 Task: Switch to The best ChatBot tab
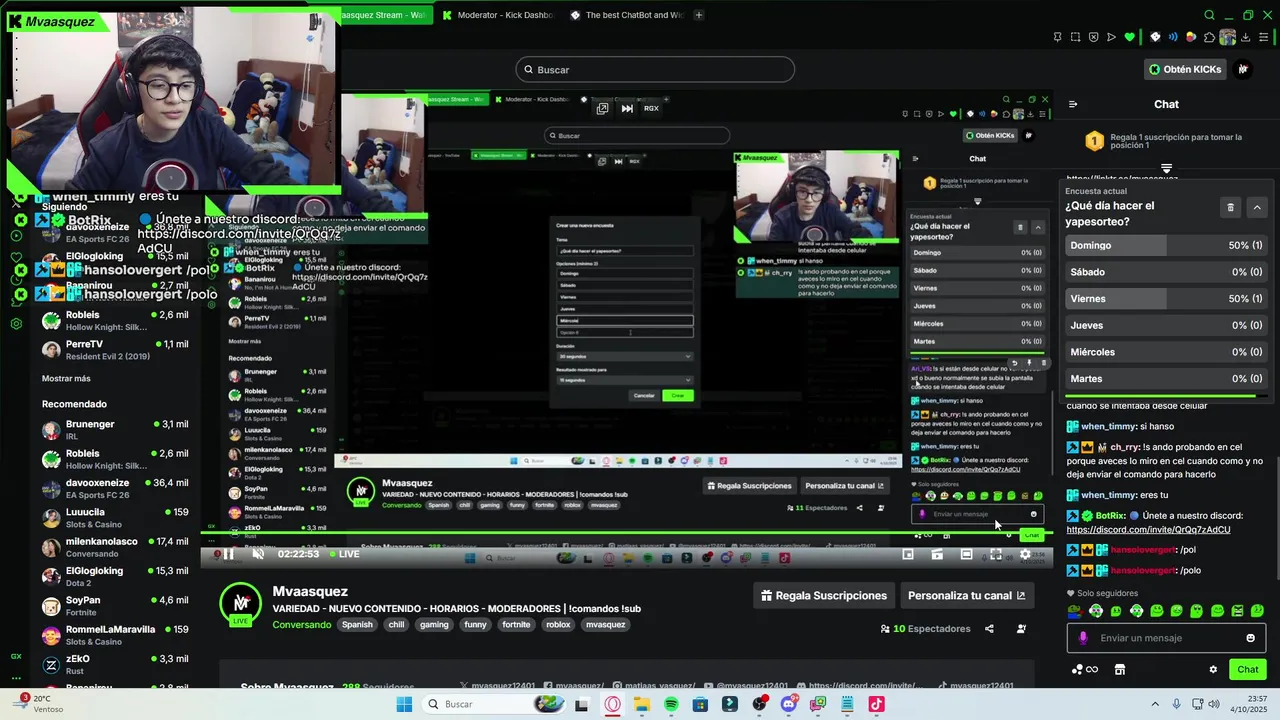628,15
